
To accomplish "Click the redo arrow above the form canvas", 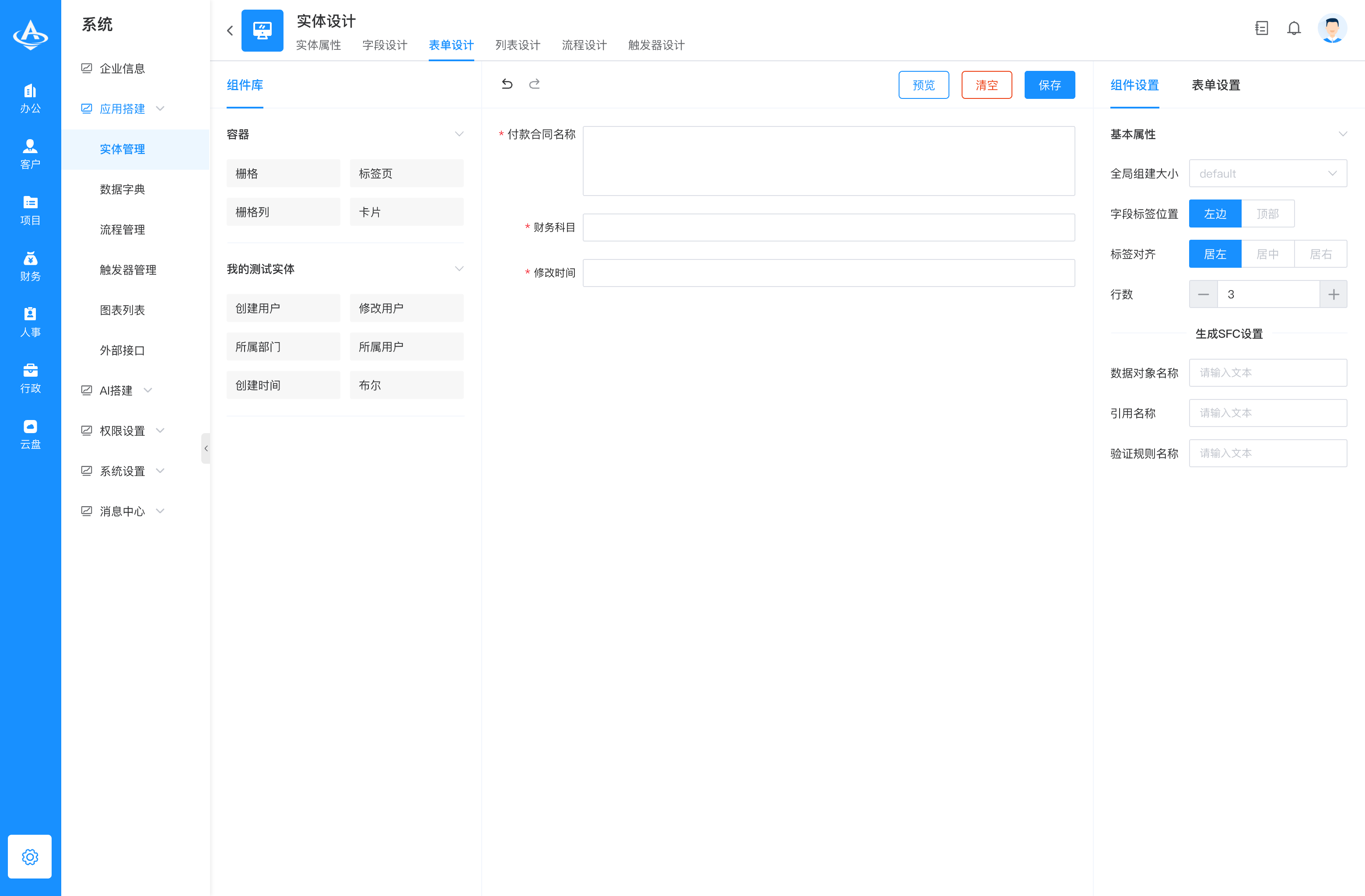I will [x=535, y=84].
